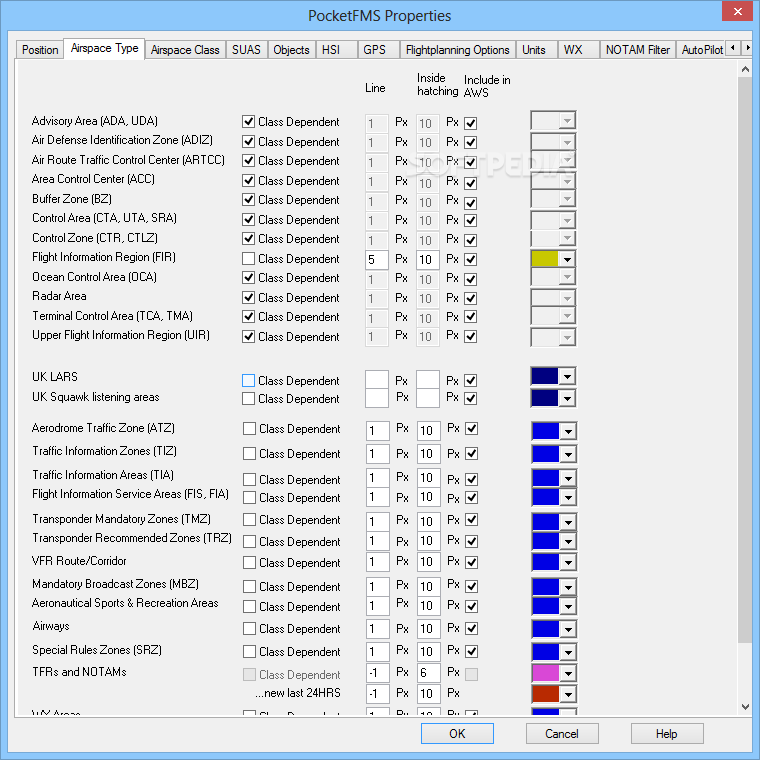Open the Airspace Class tab
The width and height of the screenshot is (760, 760).
point(185,50)
